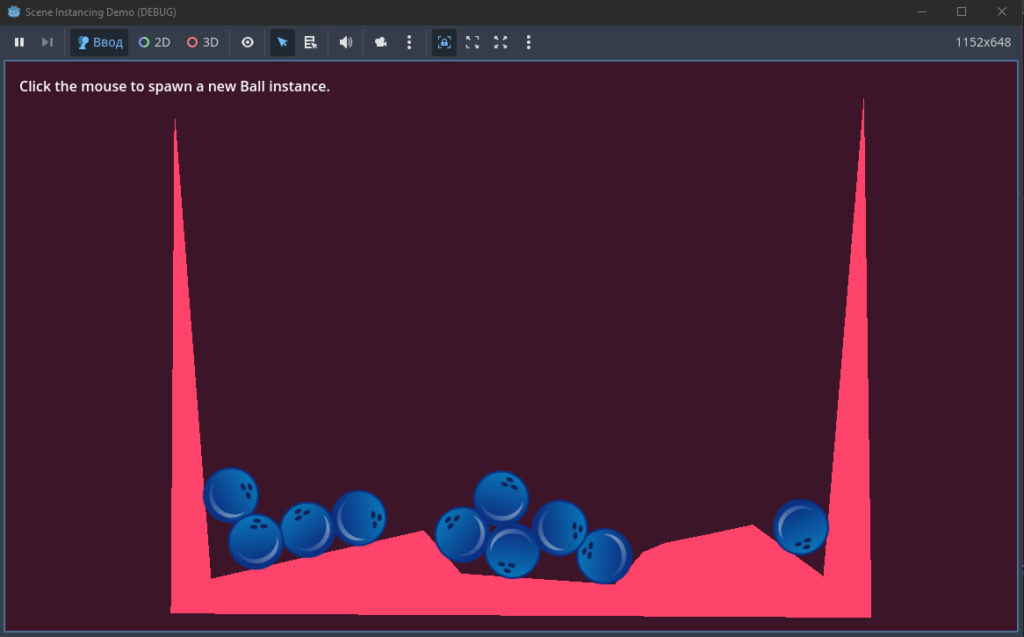Activate the list selection tool icon
Screen dimensions: 1024x637
(311, 42)
